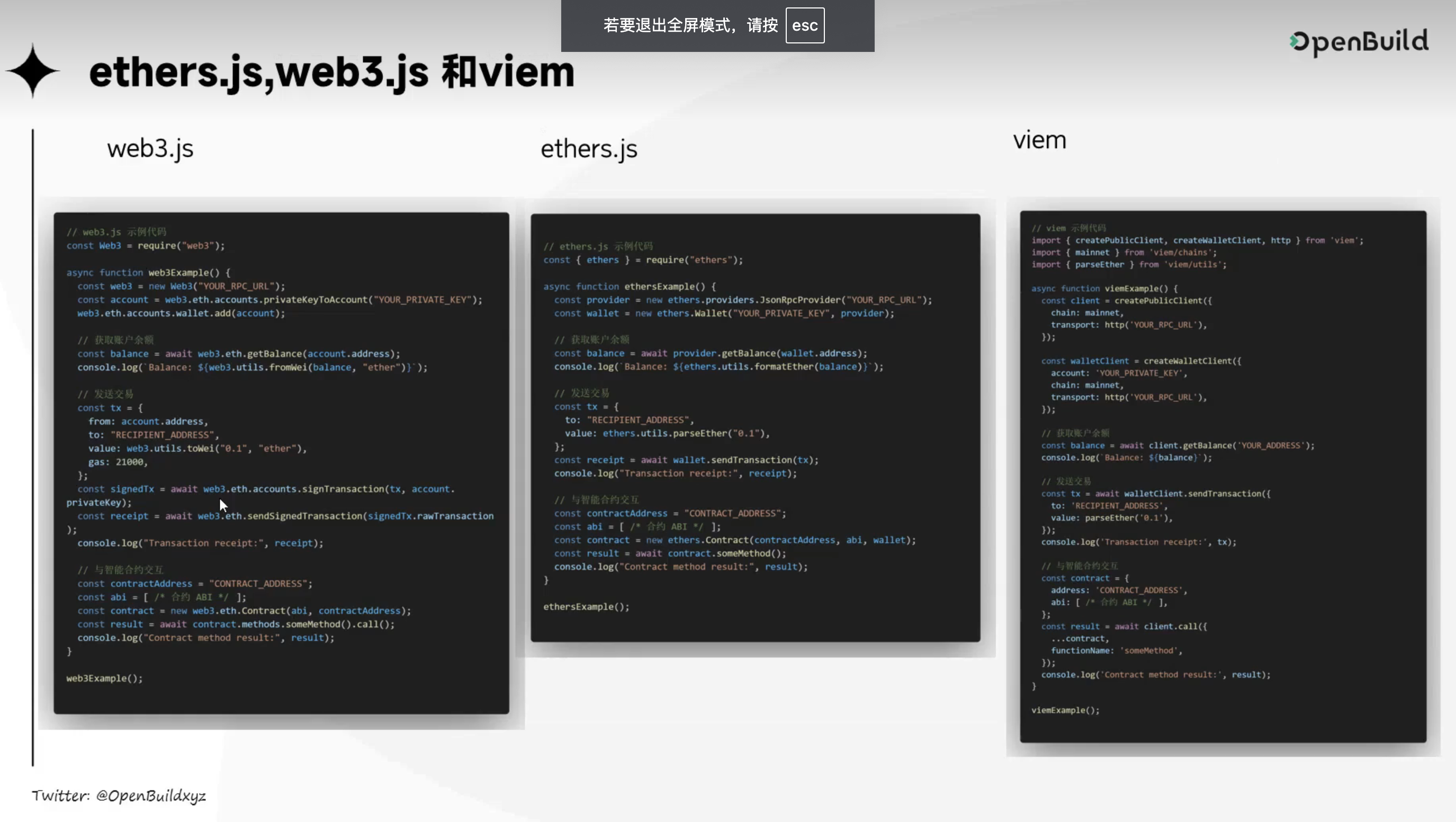The height and width of the screenshot is (822, 1456).
Task: Click the web3.js code snippet image
Action: tap(281, 462)
